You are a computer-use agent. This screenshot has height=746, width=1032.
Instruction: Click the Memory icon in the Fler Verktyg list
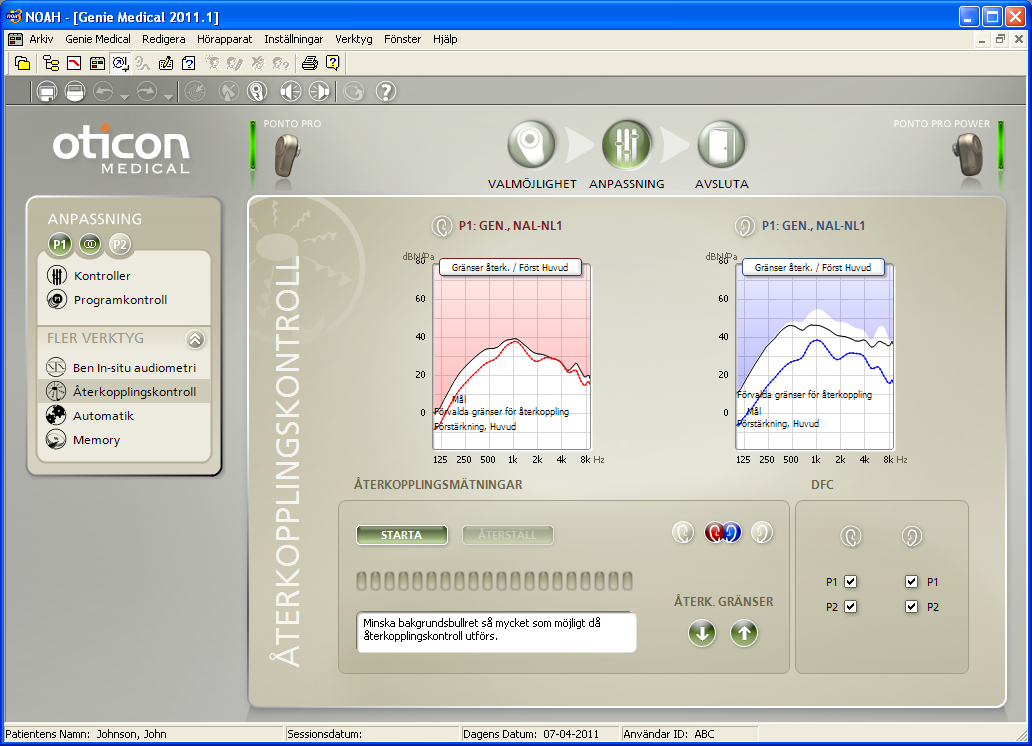[x=56, y=439]
